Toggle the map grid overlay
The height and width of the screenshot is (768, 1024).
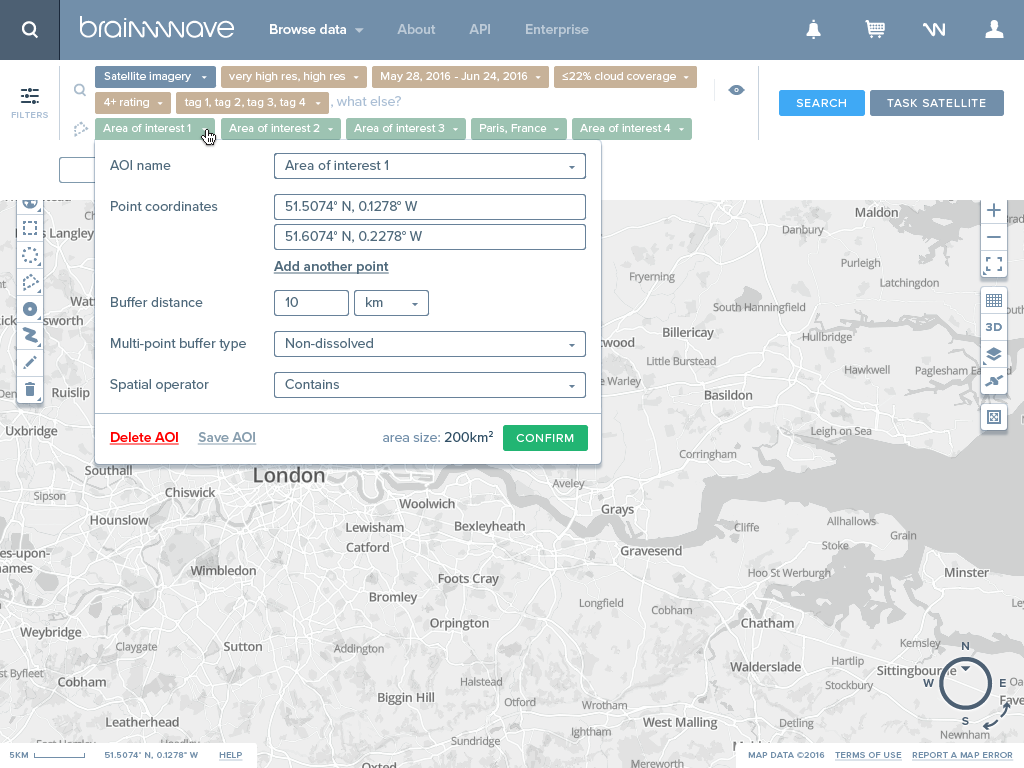pyautogui.click(x=993, y=300)
